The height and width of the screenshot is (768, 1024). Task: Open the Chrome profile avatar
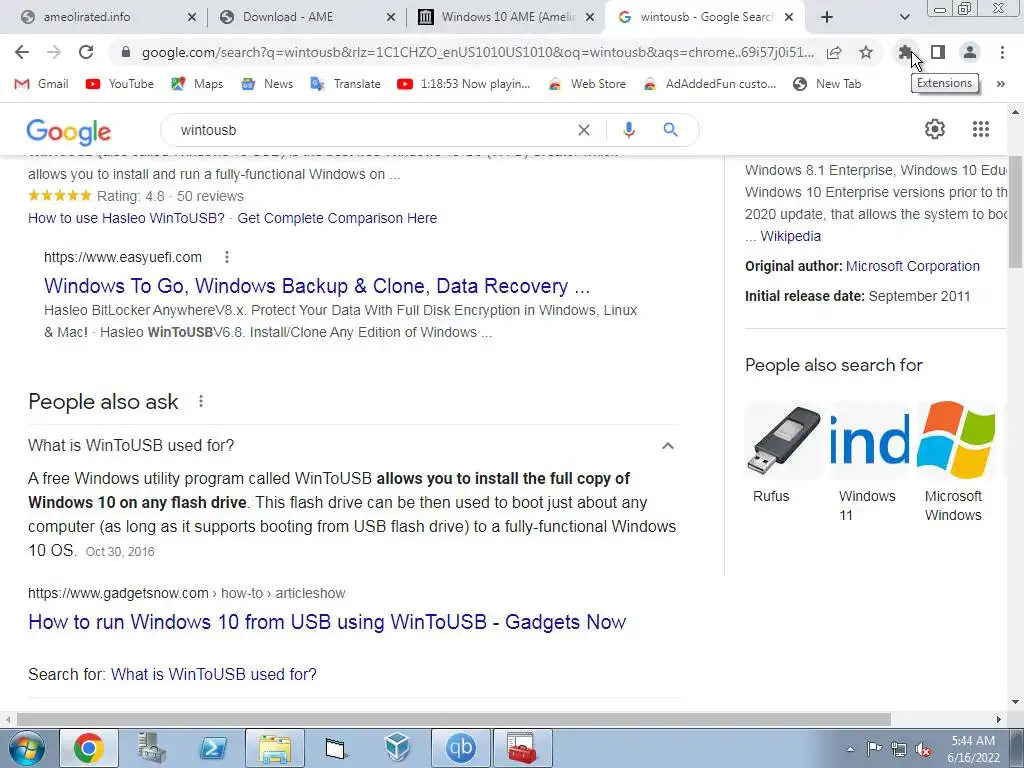(x=970, y=52)
